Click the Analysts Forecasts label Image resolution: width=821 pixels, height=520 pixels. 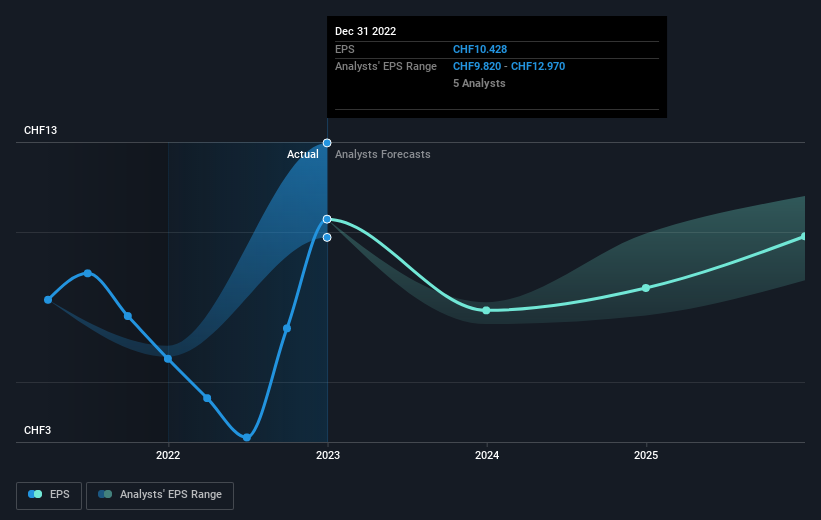[383, 154]
